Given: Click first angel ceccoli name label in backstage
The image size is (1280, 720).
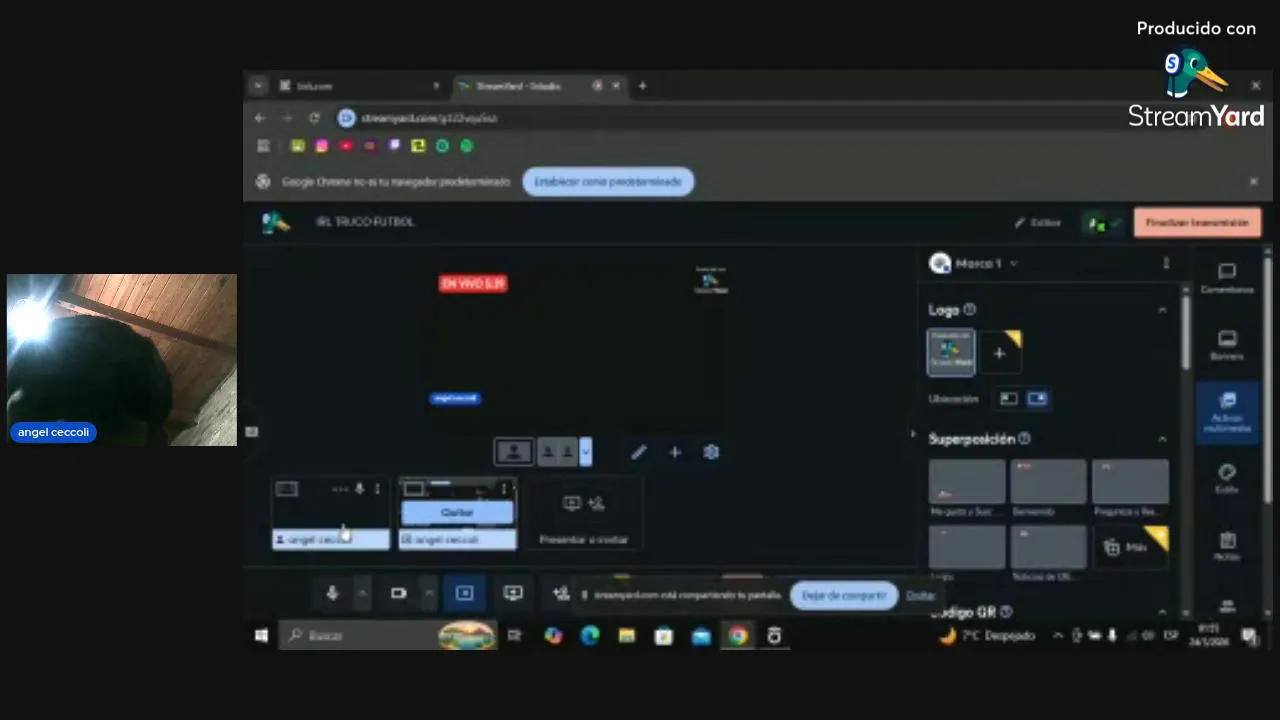Looking at the screenshot, I should (x=331, y=540).
